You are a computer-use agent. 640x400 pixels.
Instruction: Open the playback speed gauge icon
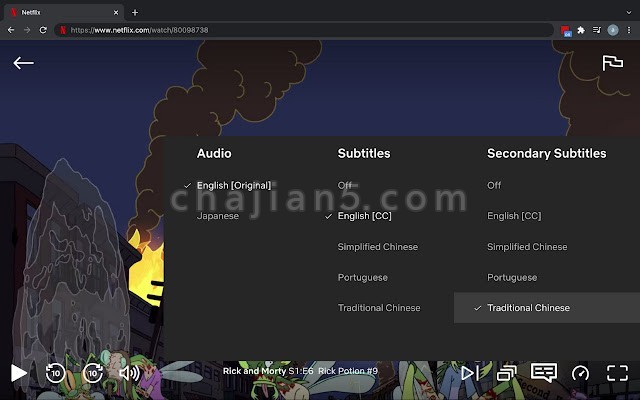coord(580,373)
